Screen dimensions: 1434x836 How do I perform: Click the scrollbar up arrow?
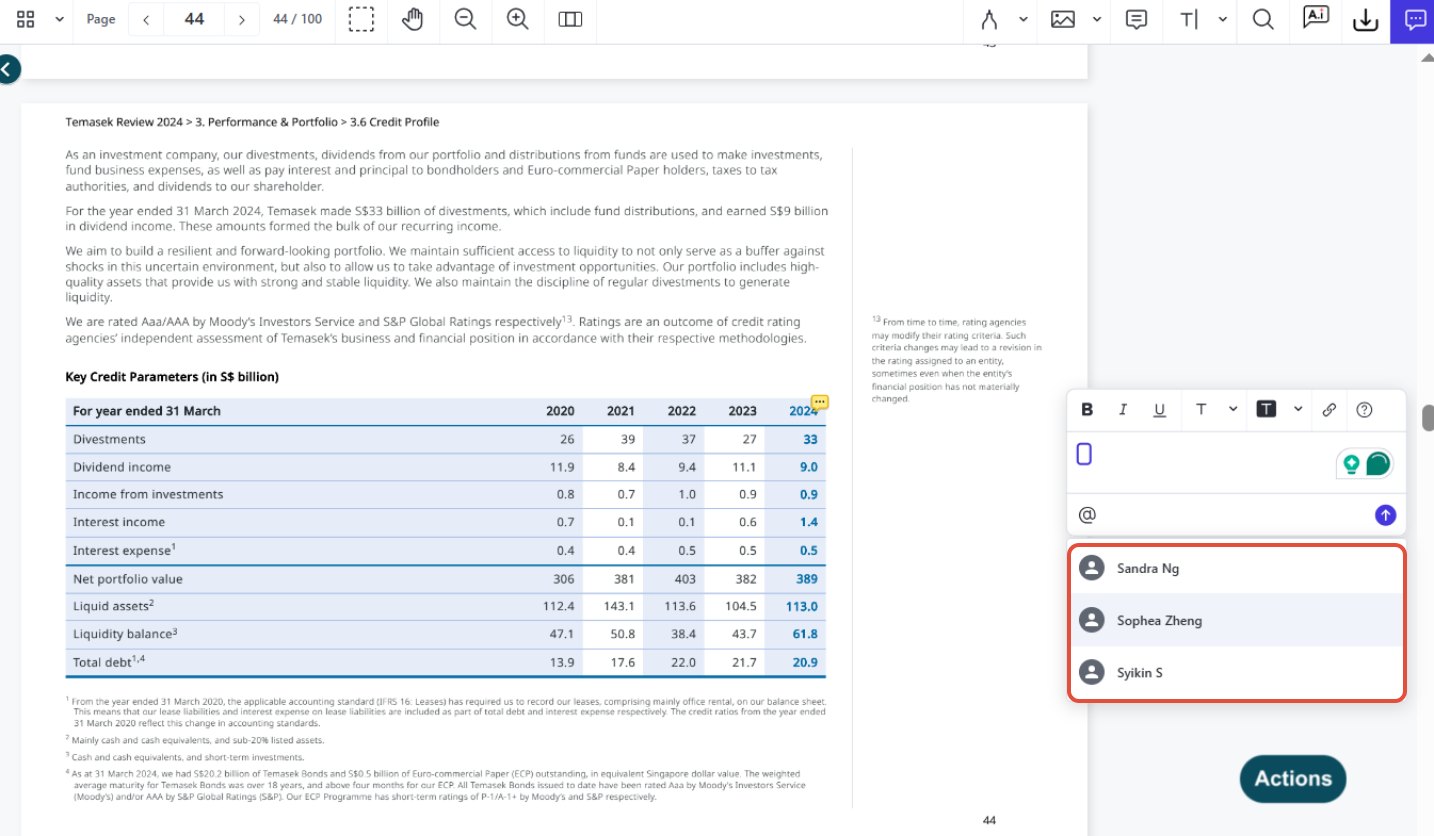(1428, 57)
